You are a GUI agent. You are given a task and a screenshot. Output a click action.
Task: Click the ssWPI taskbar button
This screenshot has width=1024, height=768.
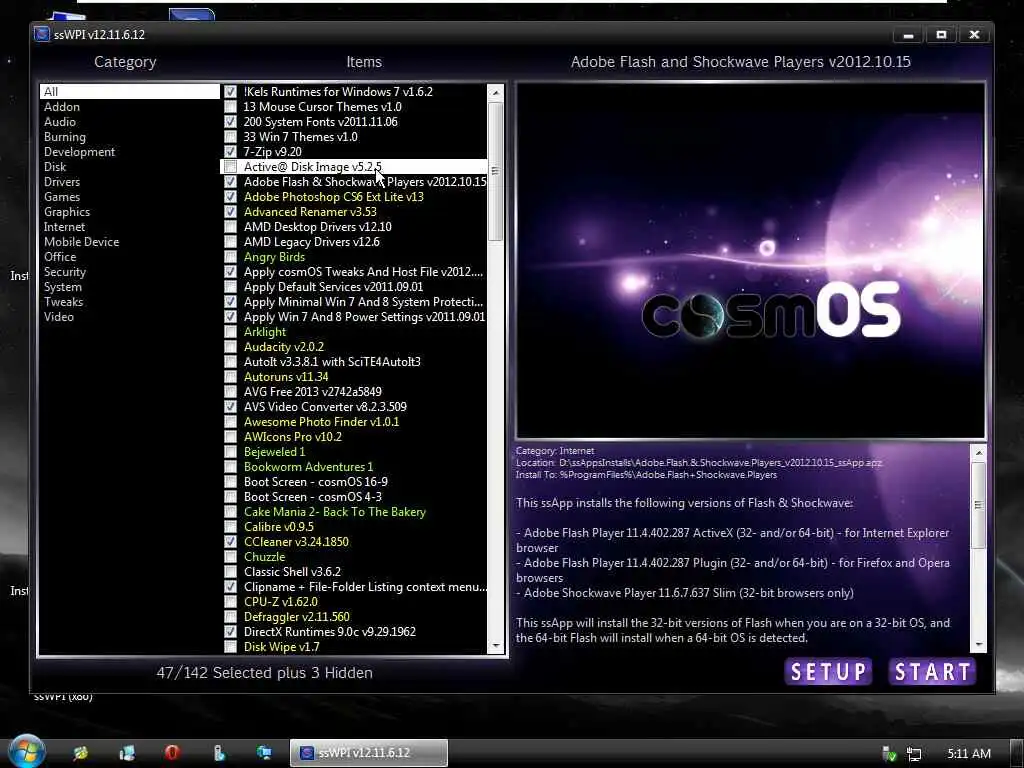(x=369, y=753)
